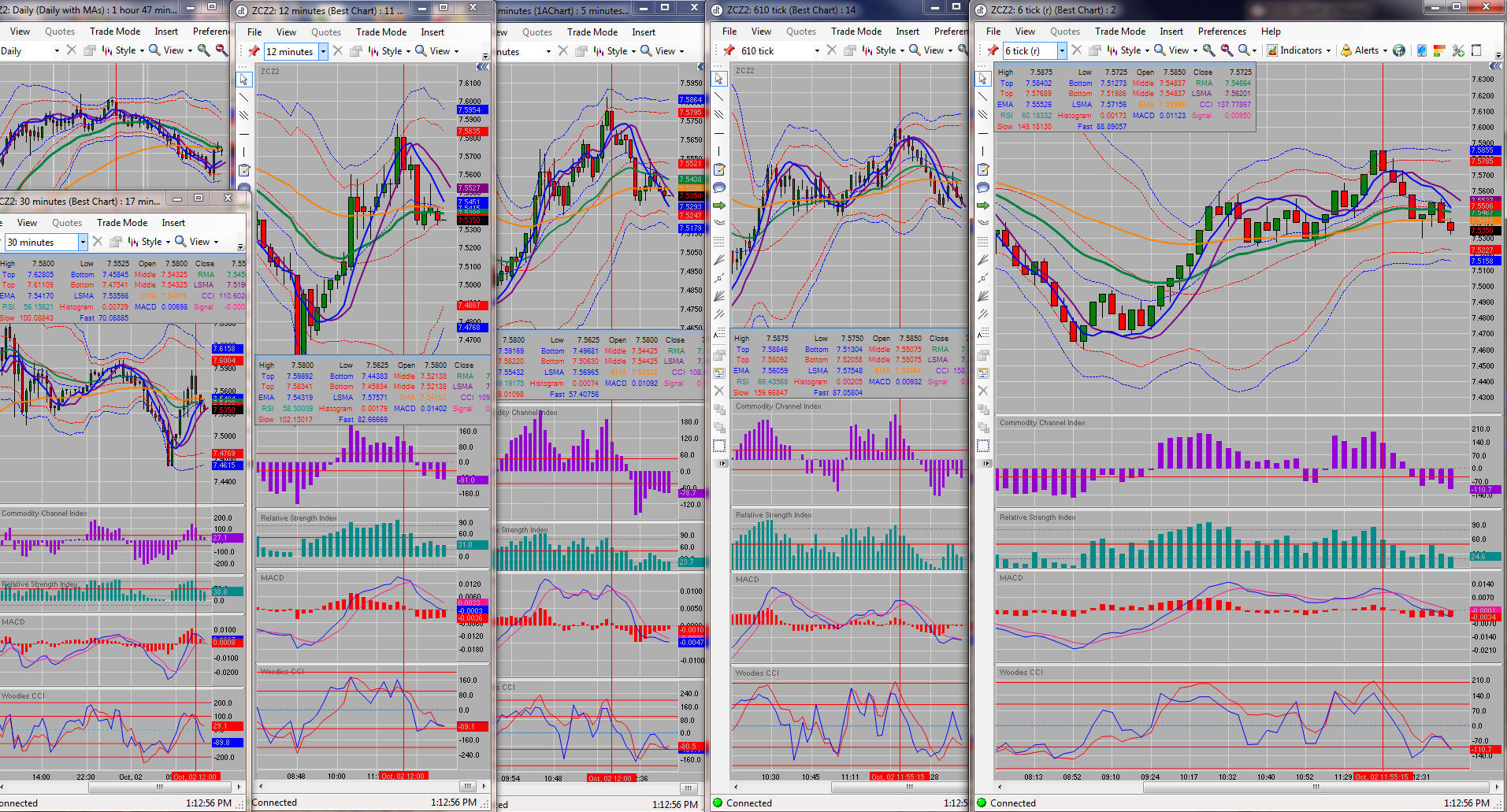Open the File menu in 6 tick window
This screenshot has width=1507, height=812.
click(x=993, y=32)
